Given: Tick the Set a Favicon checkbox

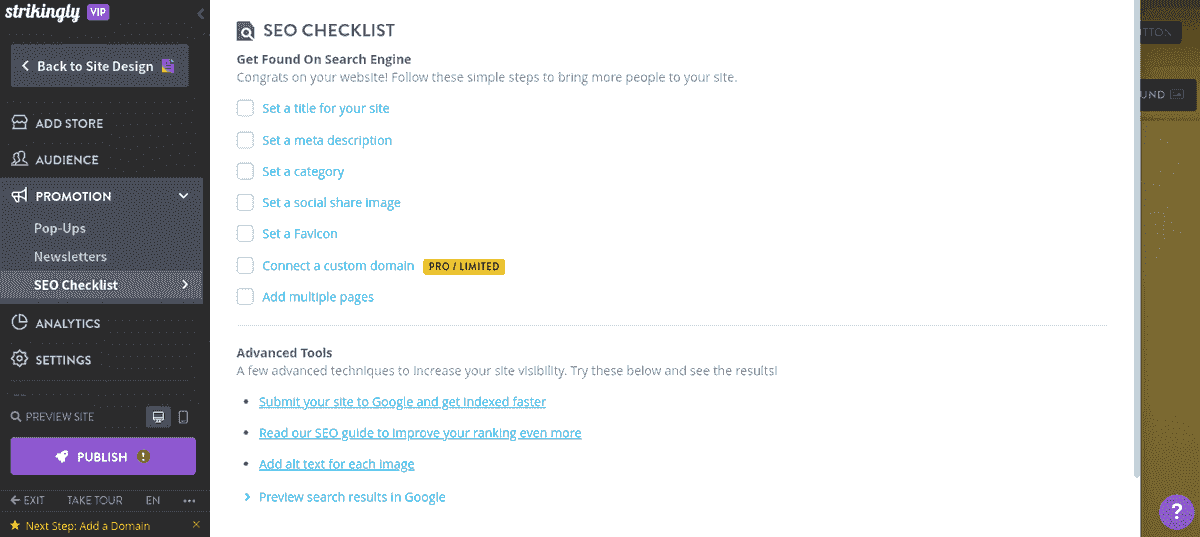Looking at the screenshot, I should point(245,234).
